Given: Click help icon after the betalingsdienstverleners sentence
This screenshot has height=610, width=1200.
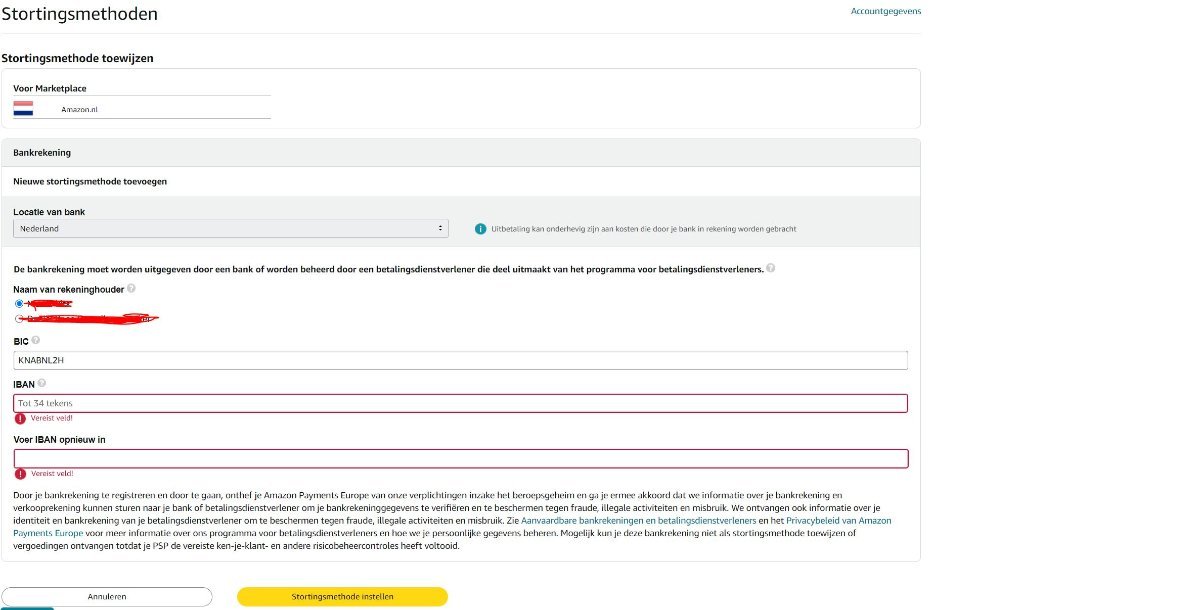Looking at the screenshot, I should (770, 269).
